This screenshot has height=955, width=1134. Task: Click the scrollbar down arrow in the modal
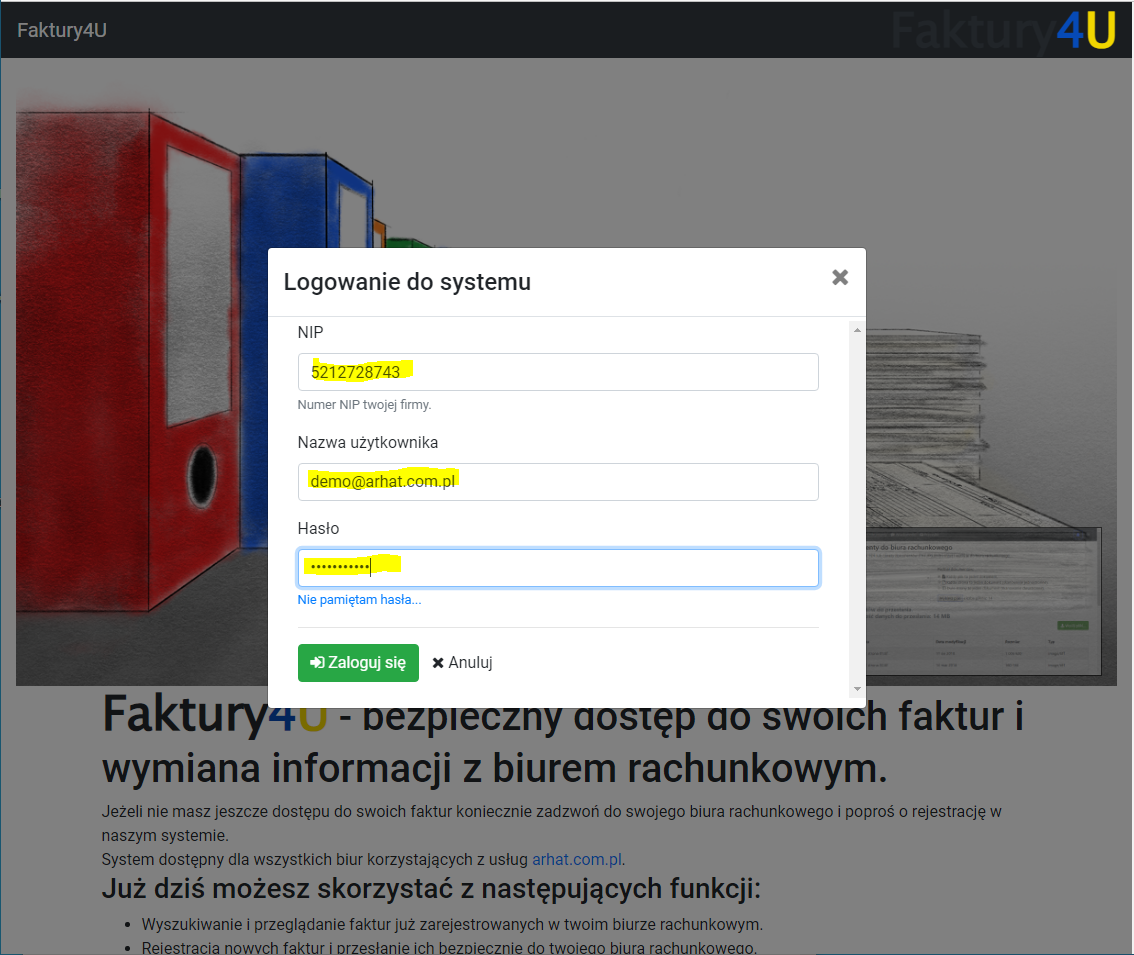[x=856, y=687]
